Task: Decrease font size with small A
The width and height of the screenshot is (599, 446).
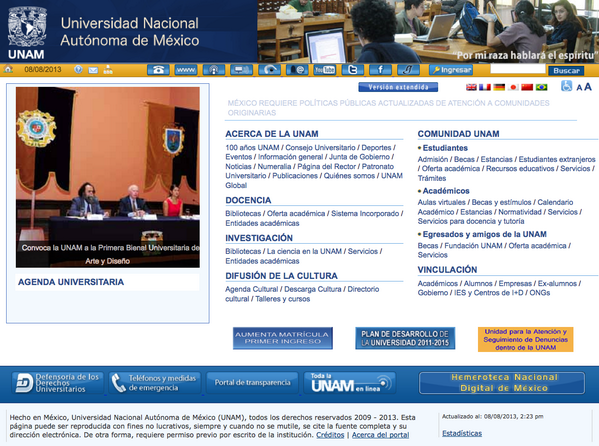Action: 579,88
